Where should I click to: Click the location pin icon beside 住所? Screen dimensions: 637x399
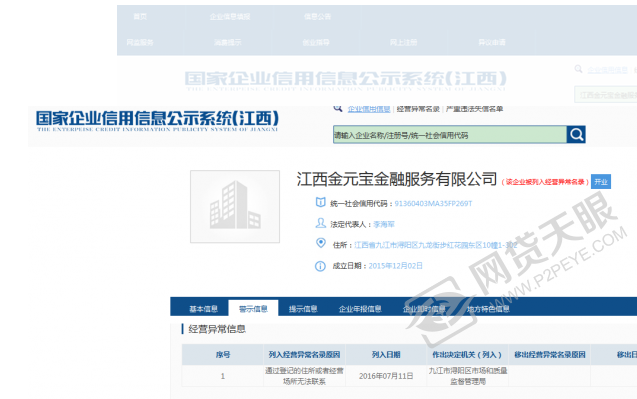[x=321, y=243]
